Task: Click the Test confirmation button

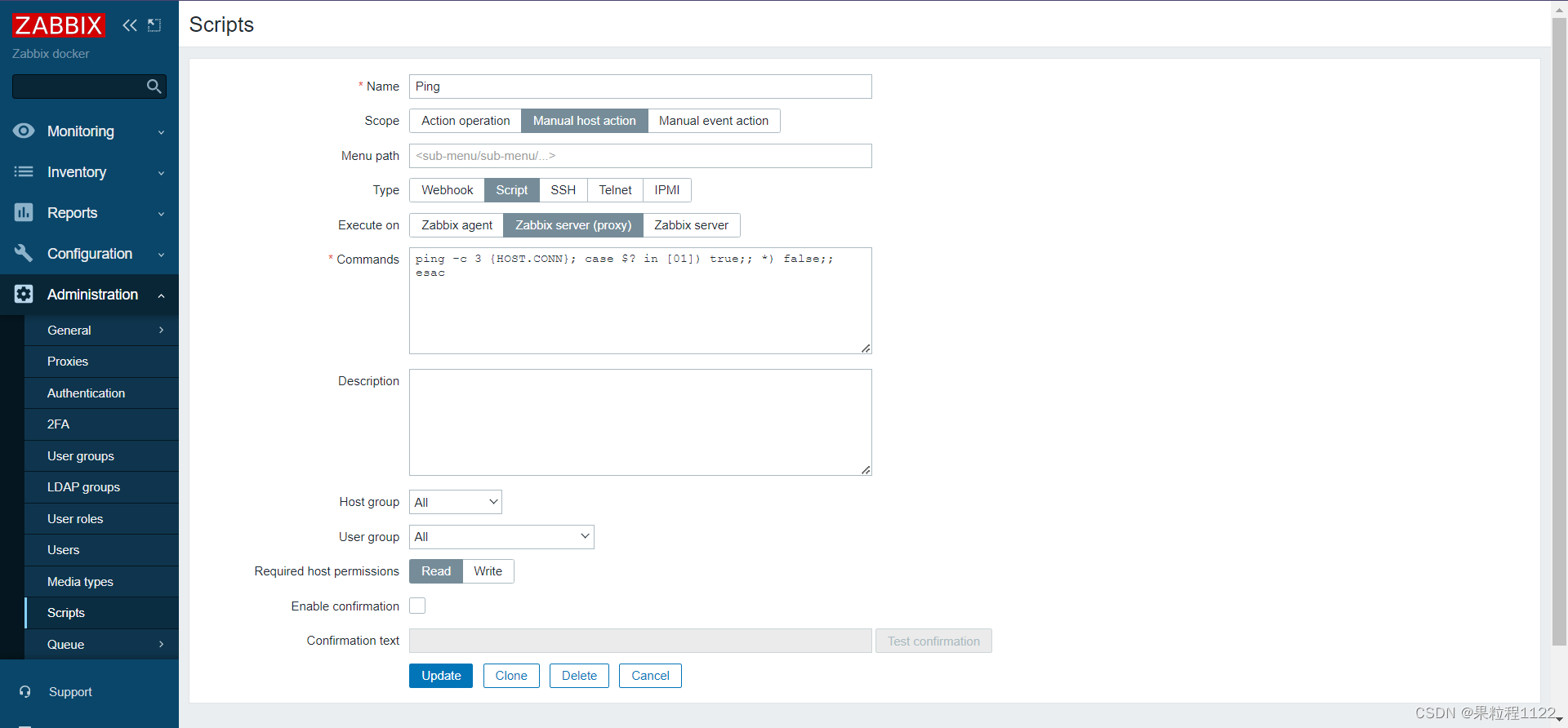Action: [933, 641]
